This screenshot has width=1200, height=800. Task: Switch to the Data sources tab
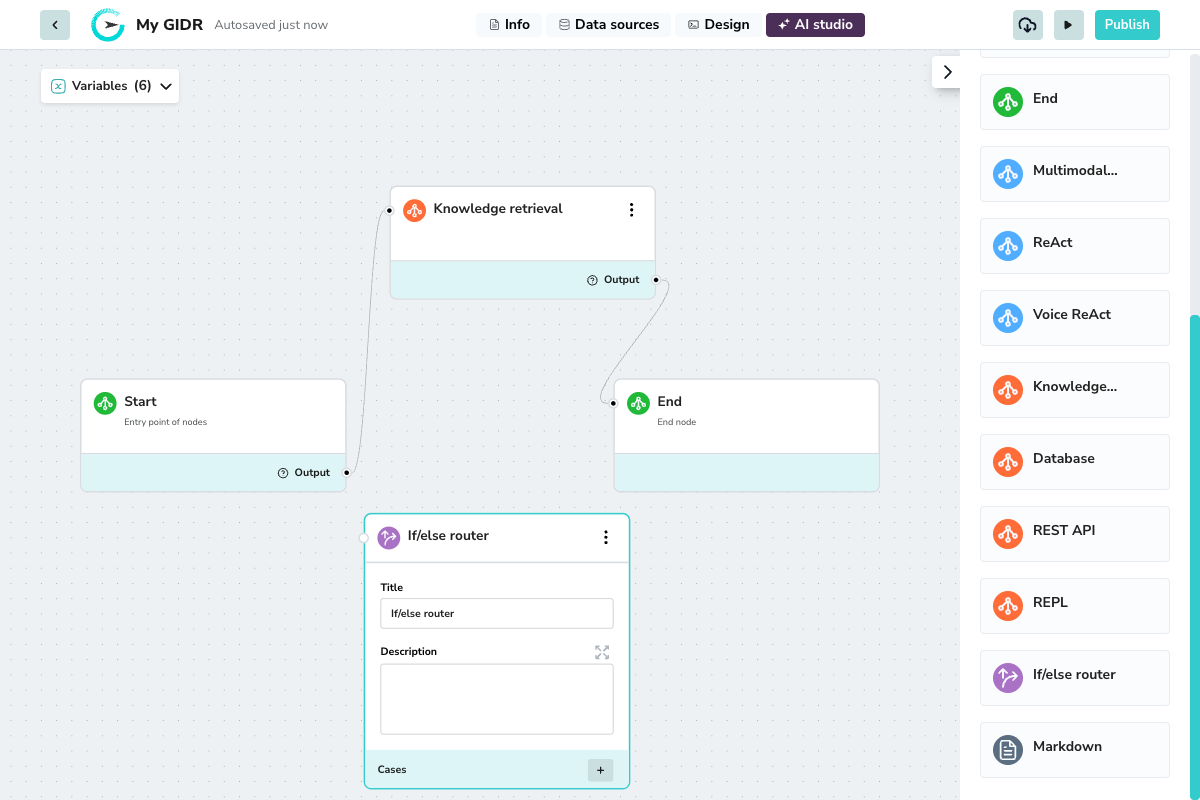pyautogui.click(x=608, y=24)
